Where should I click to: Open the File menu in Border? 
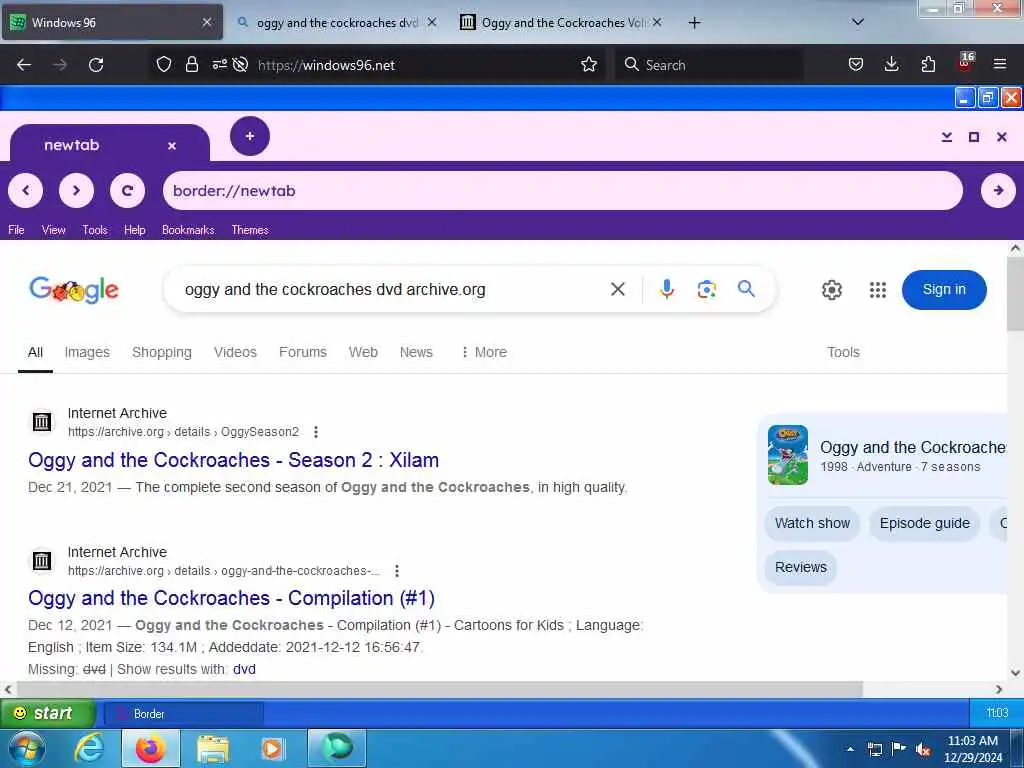pyautogui.click(x=16, y=230)
